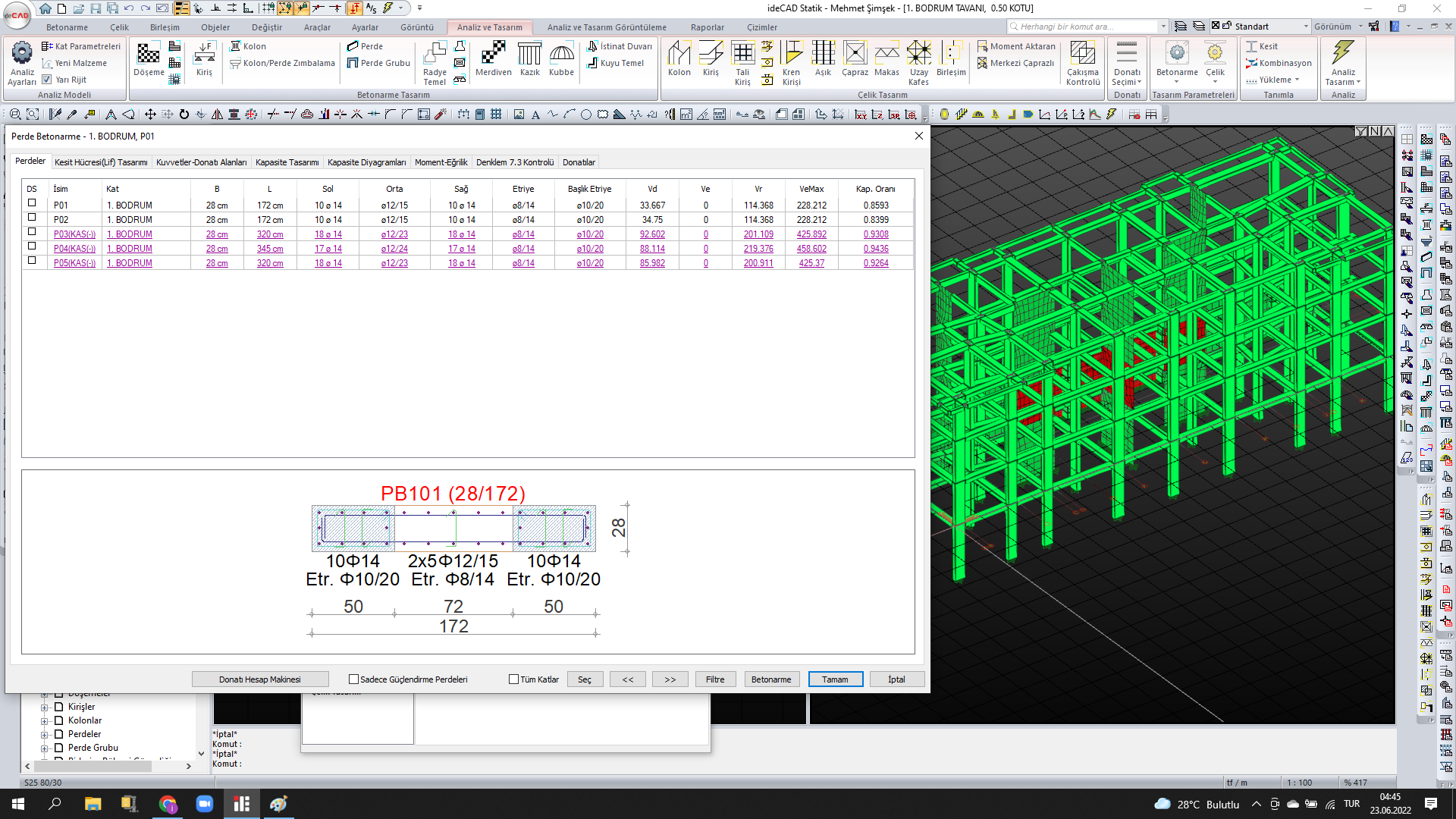Select the circle drawing tool in toolbar
The image size is (1456, 819).
[x=586, y=115]
